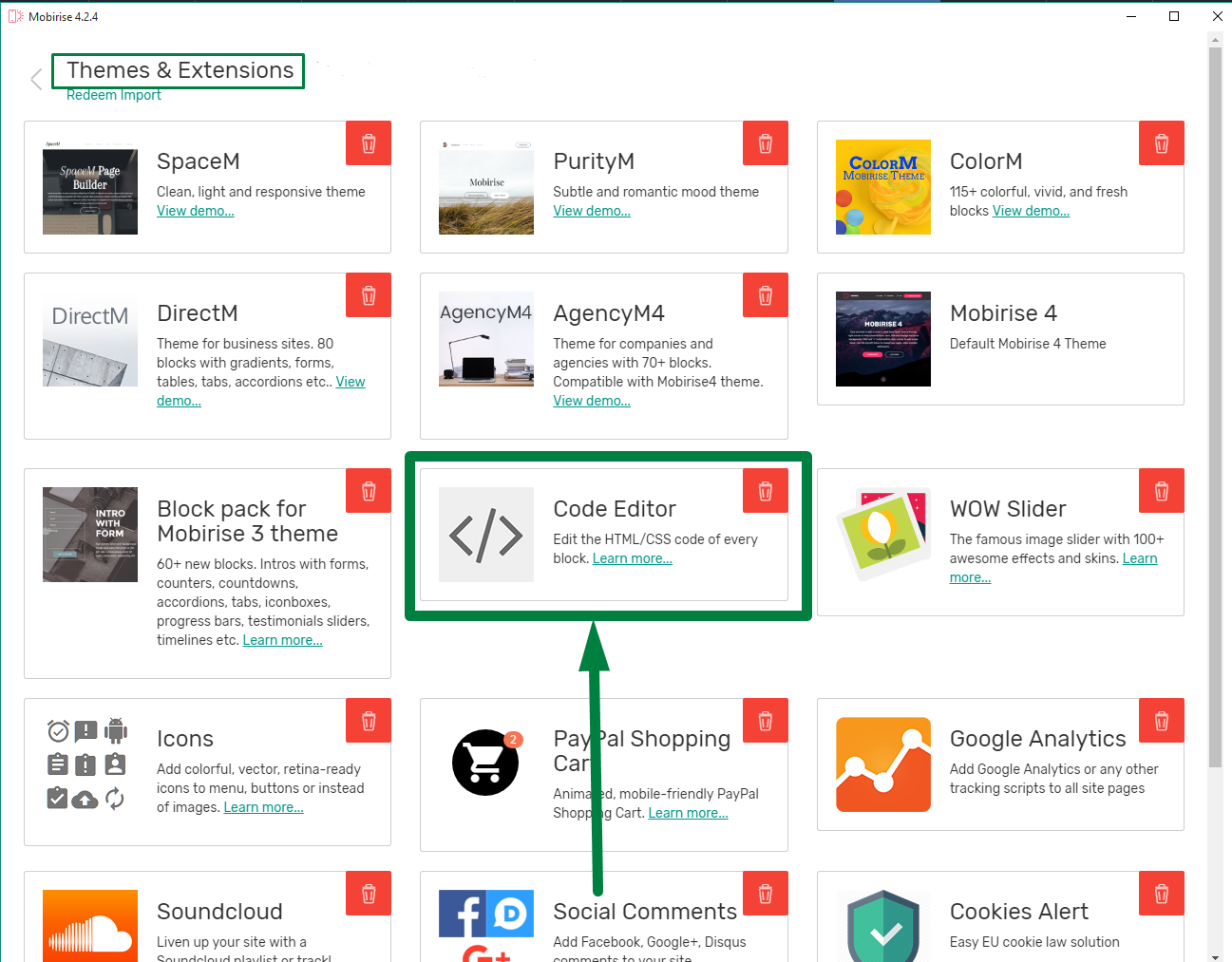Delete the ColorM theme via trash icon
1232x962 pixels.
1161,142
